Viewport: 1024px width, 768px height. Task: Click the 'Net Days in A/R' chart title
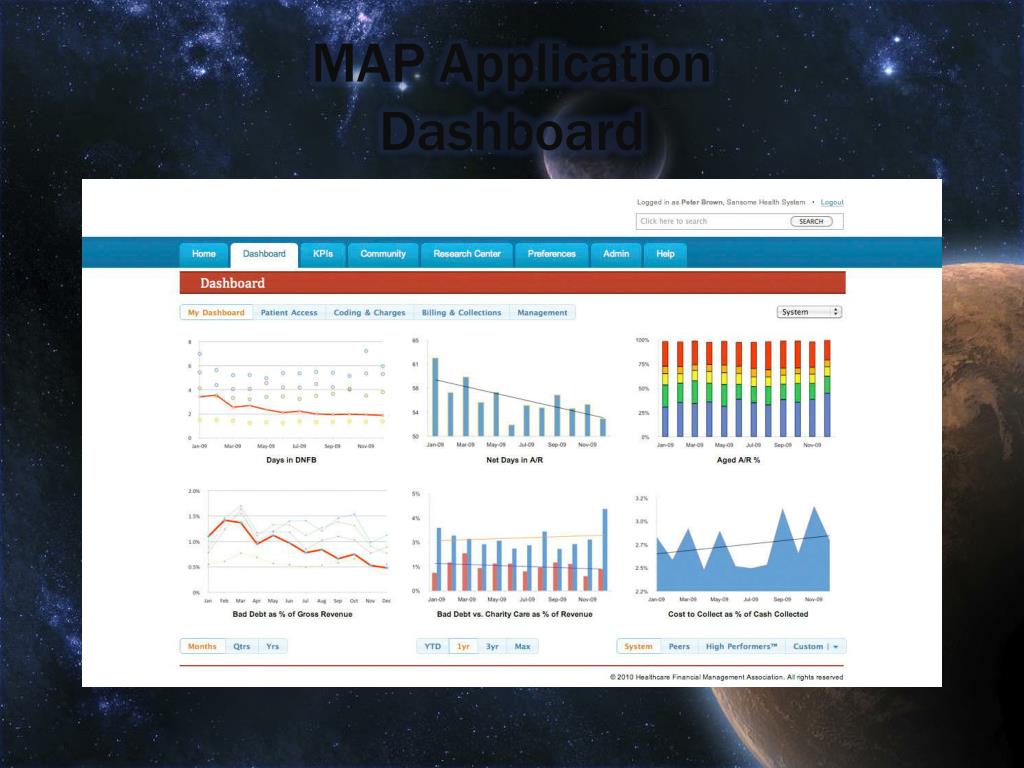click(515, 460)
